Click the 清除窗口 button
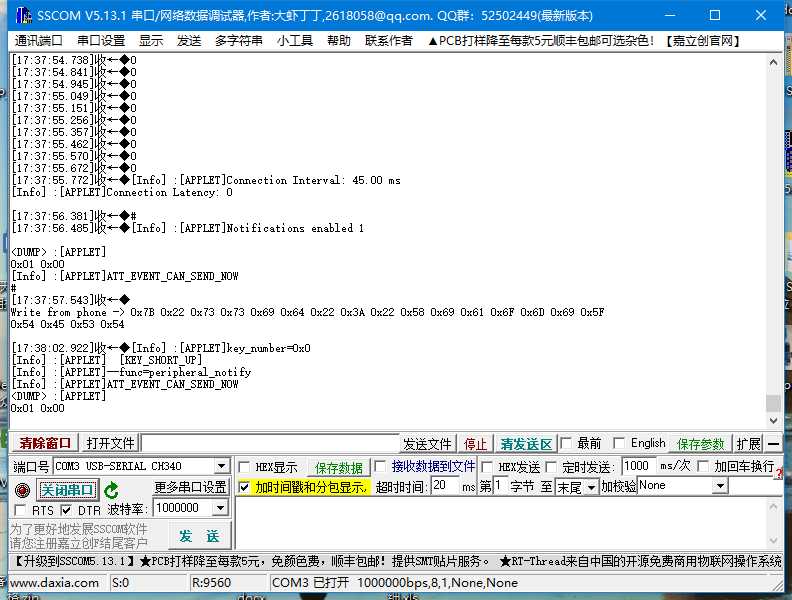 pos(45,443)
